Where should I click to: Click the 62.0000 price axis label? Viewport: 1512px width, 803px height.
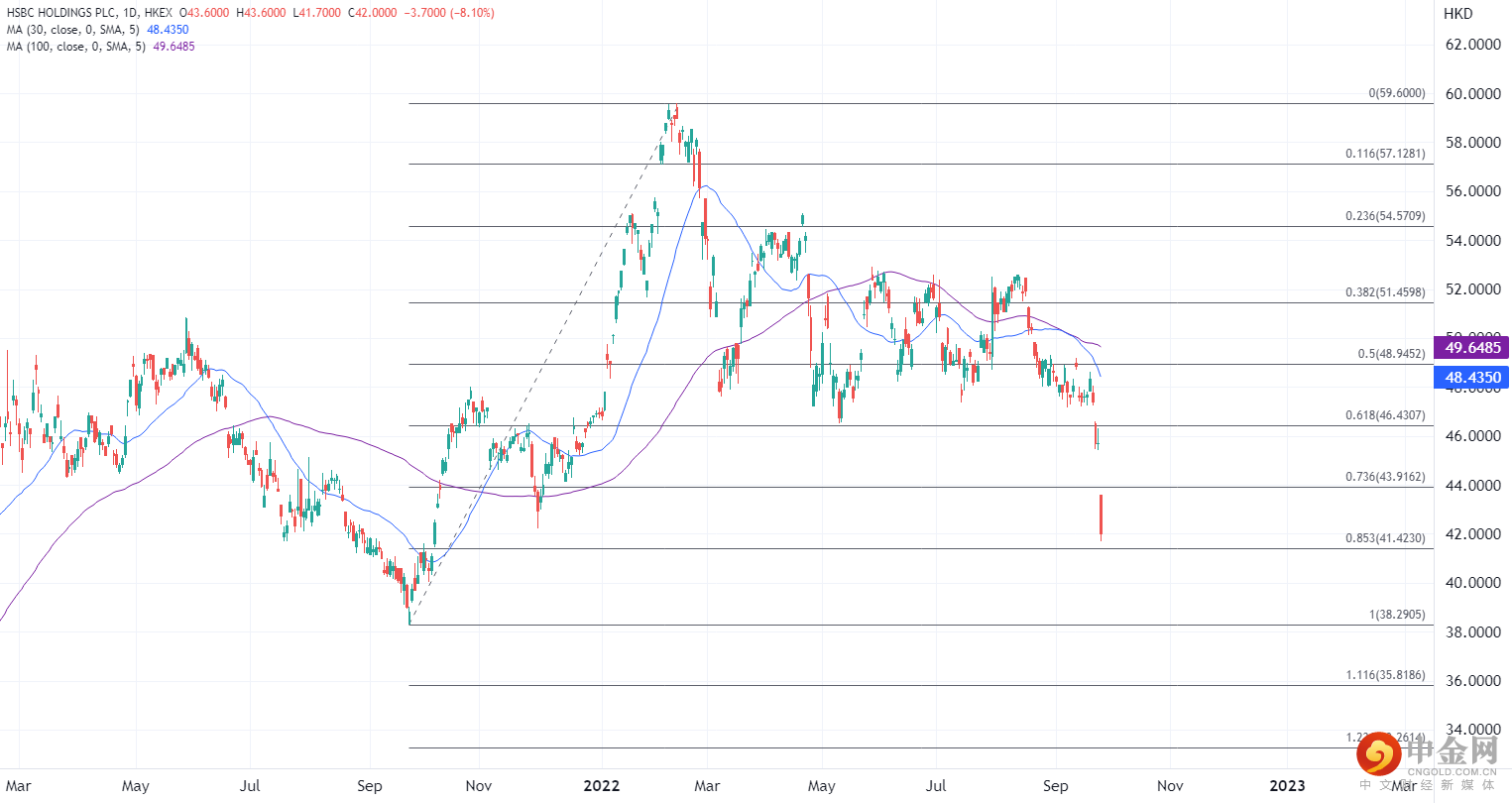[1472, 45]
